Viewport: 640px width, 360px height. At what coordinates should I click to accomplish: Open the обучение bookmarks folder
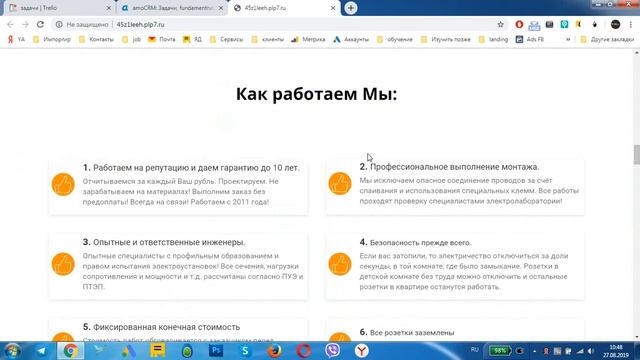(395, 40)
